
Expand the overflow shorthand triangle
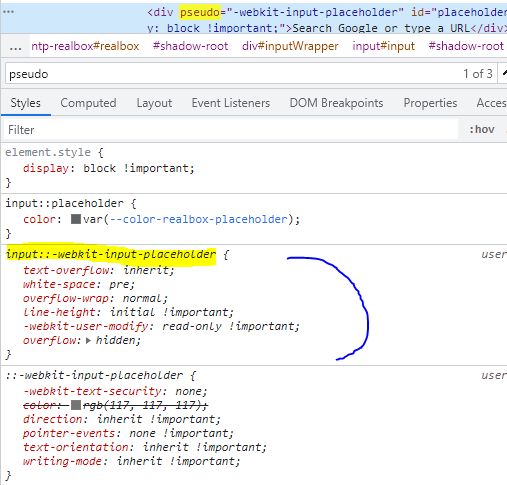tap(88, 341)
